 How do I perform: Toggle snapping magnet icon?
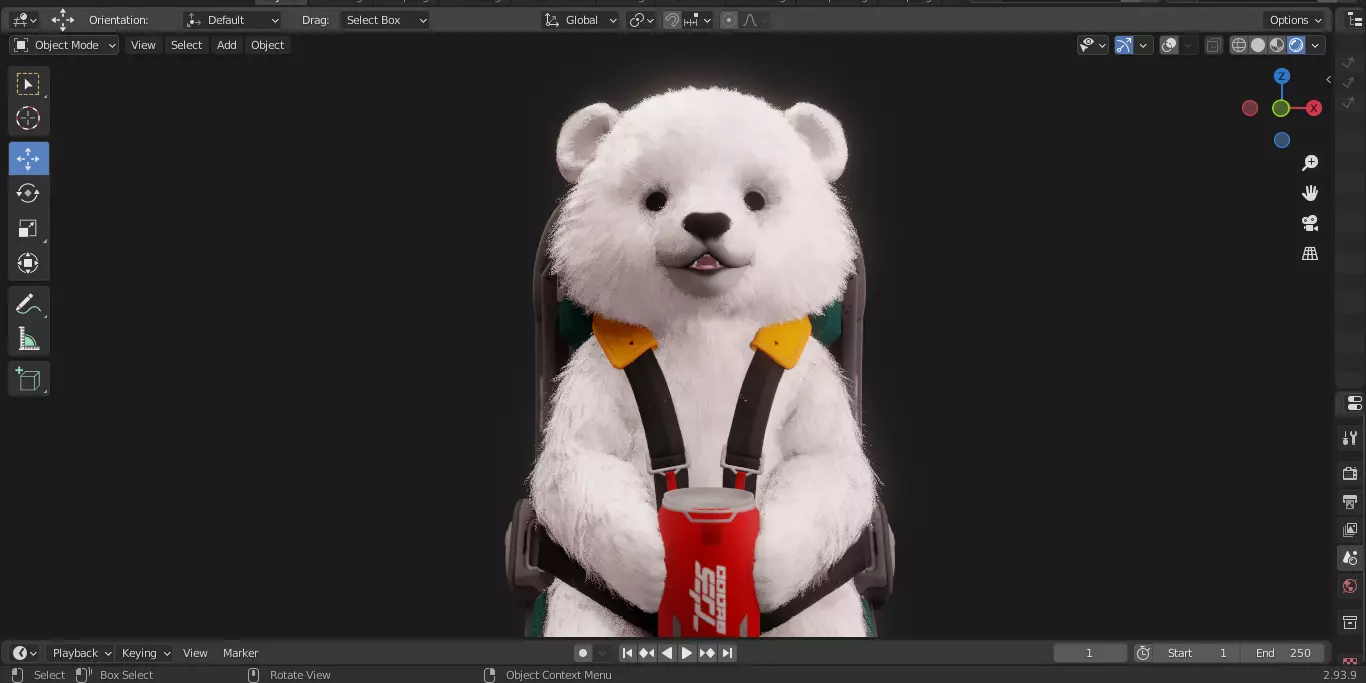pyautogui.click(x=672, y=20)
